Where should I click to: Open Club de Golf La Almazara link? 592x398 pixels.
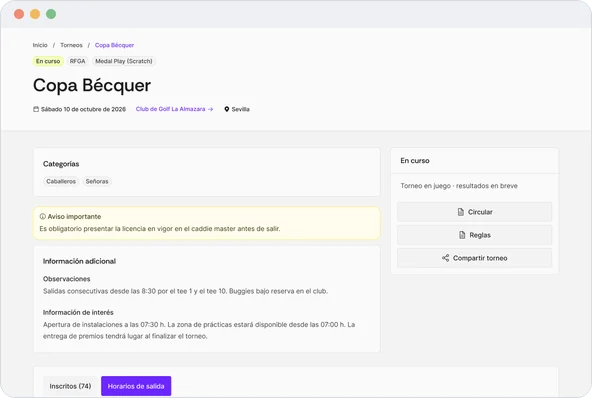tap(171, 109)
